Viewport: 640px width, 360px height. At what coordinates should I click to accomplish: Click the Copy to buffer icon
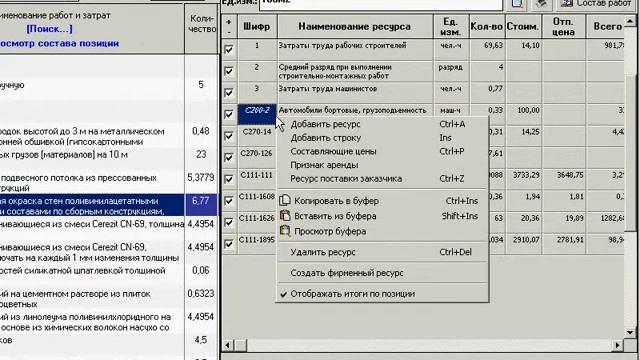click(285, 200)
